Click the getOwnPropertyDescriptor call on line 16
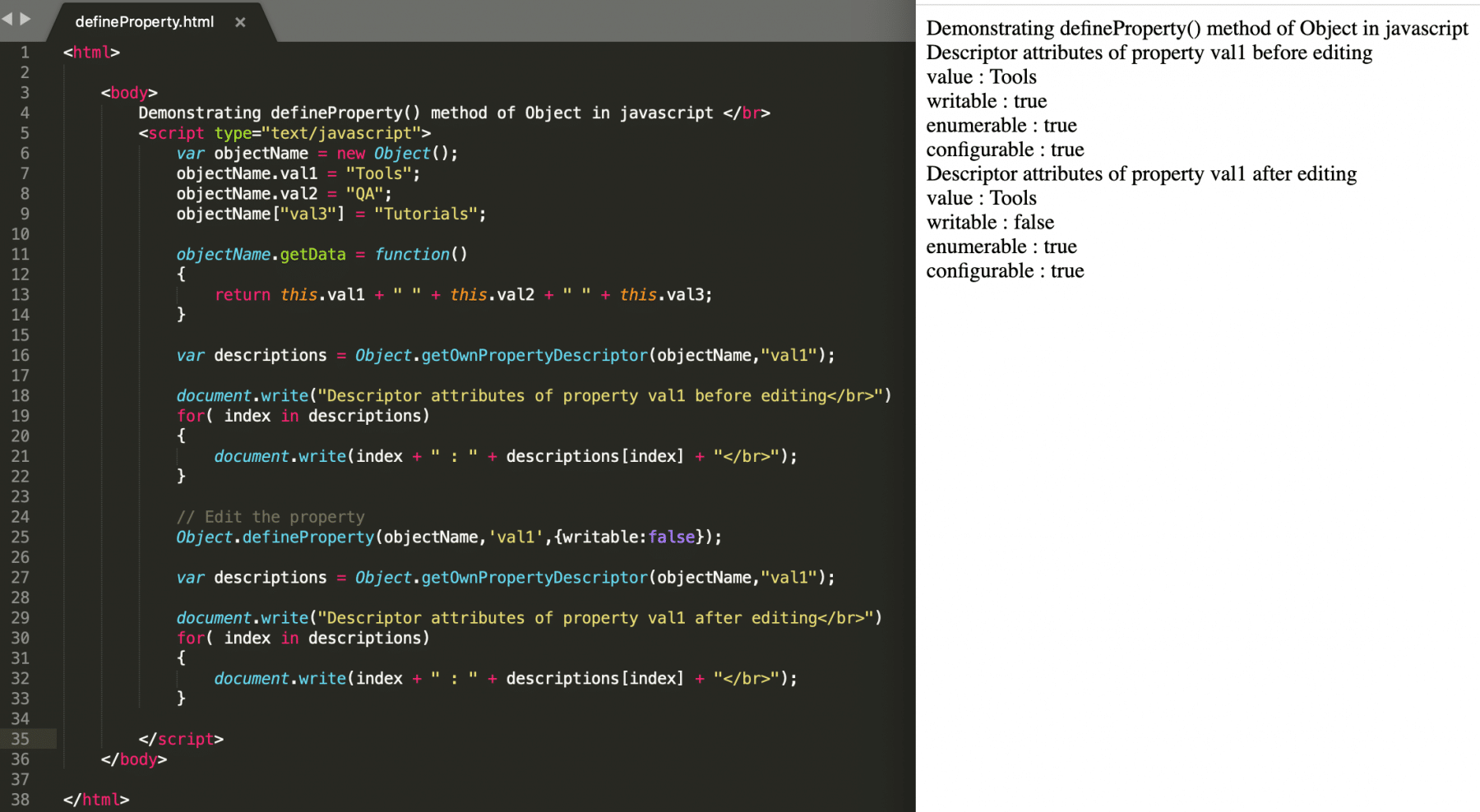This screenshot has width=1480, height=812. (x=534, y=355)
